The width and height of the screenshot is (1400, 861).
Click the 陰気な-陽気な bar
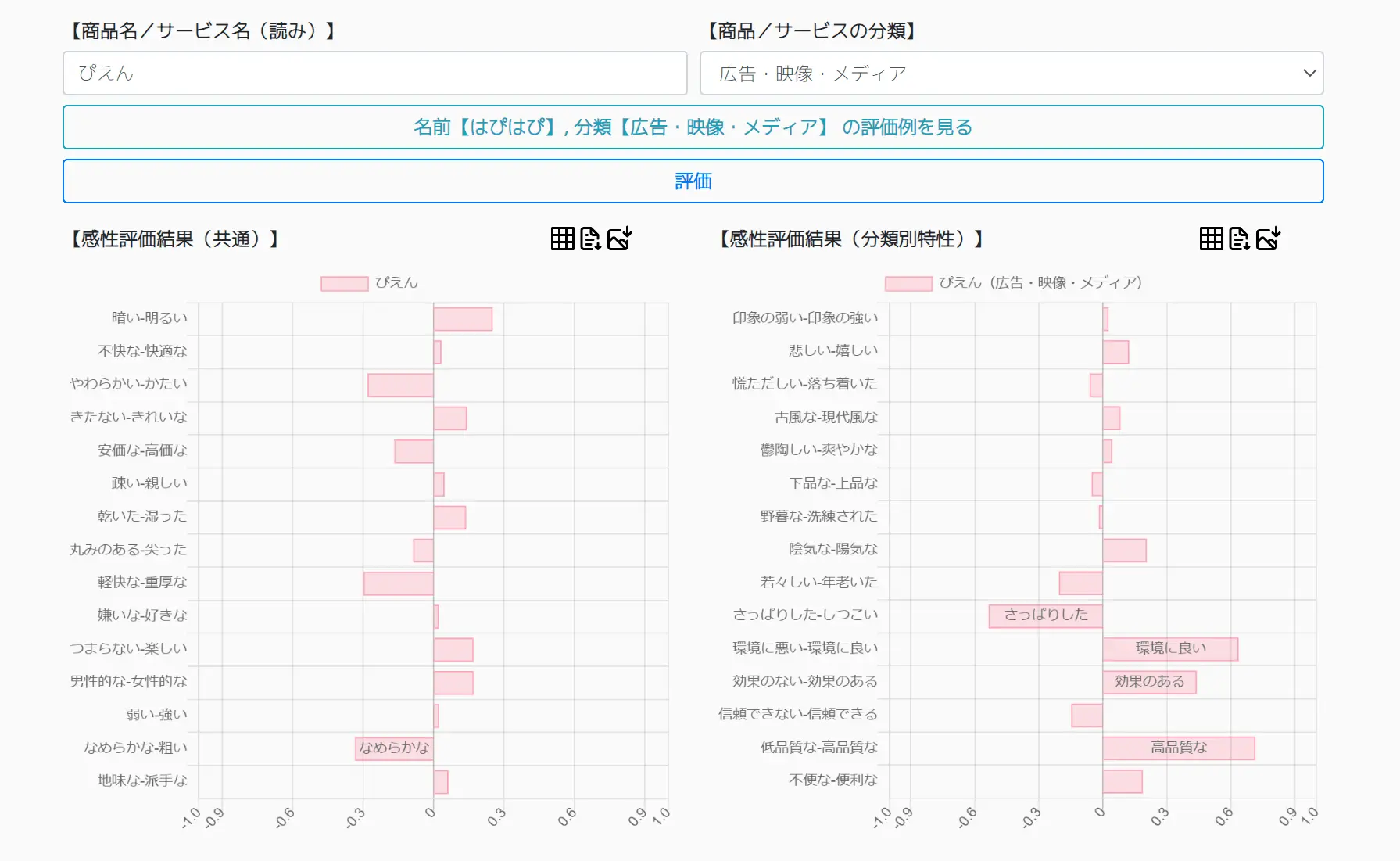(1125, 550)
